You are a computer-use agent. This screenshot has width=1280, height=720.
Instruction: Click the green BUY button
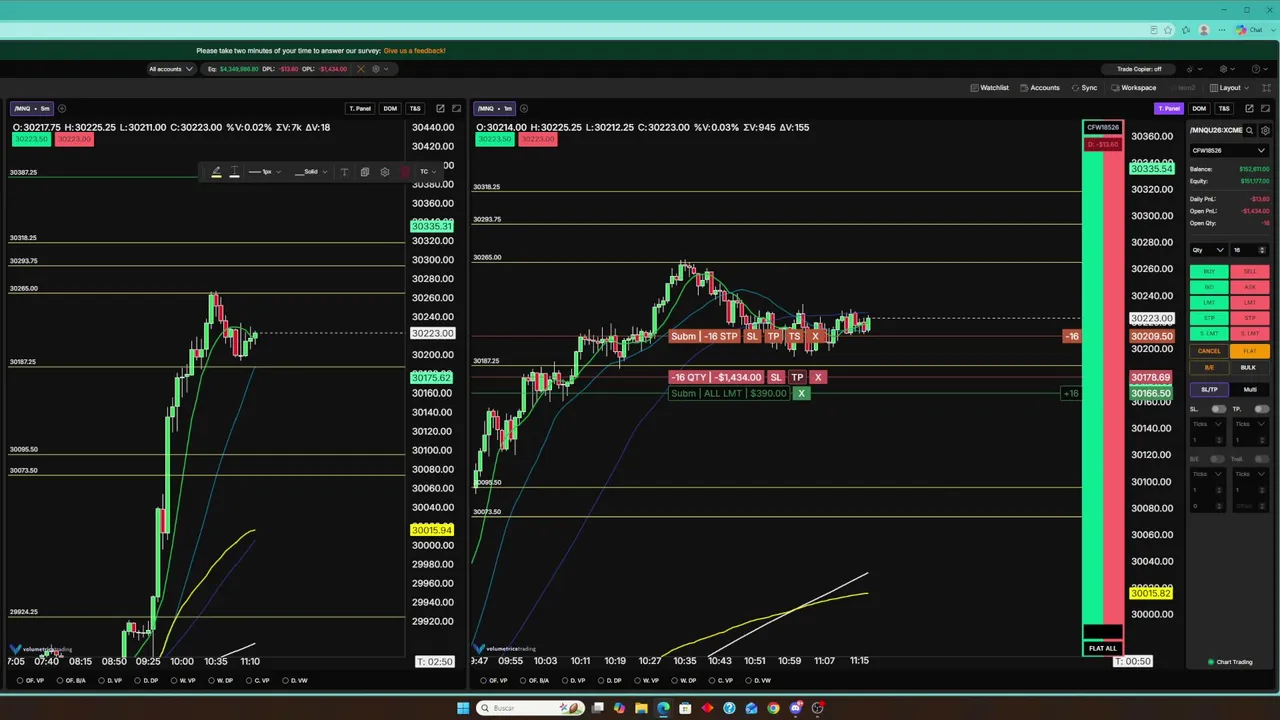click(1209, 271)
